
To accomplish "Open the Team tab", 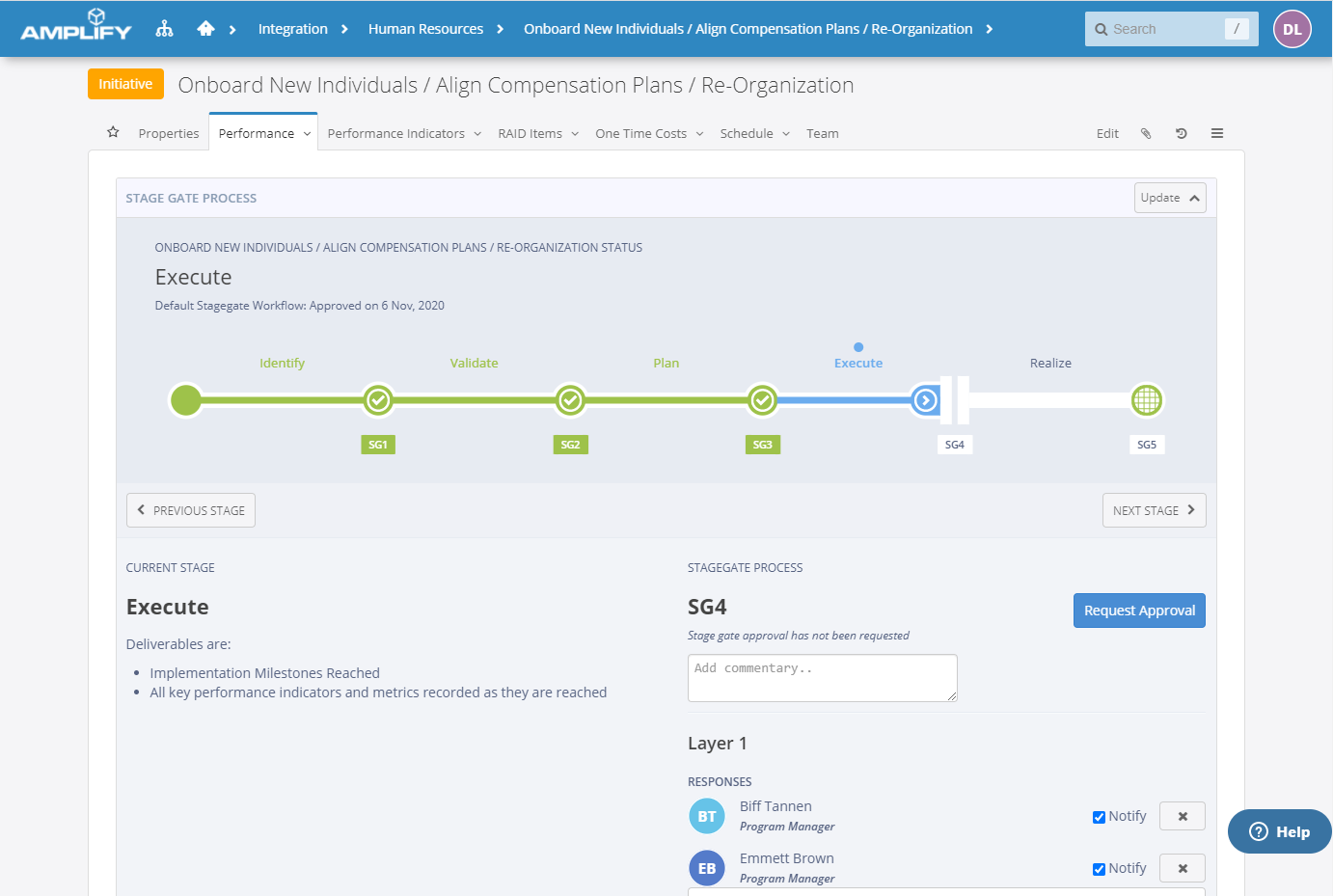I will pos(823,133).
